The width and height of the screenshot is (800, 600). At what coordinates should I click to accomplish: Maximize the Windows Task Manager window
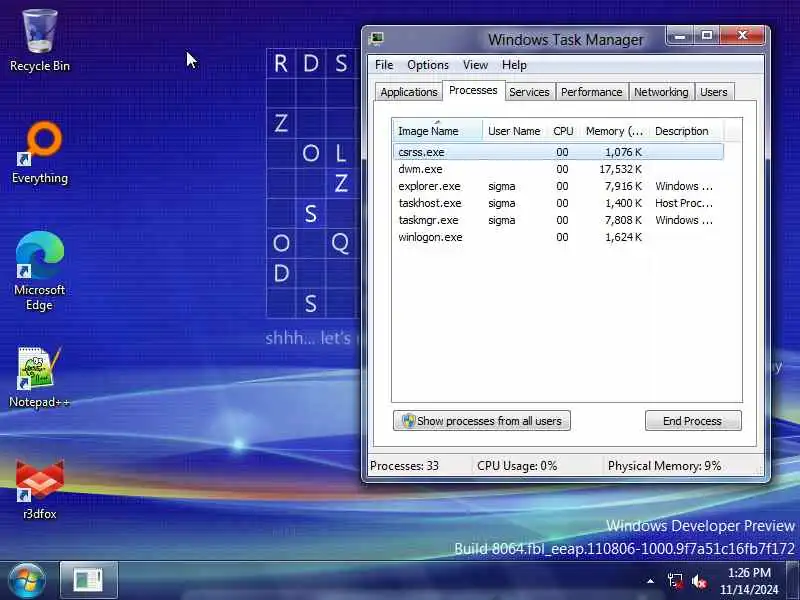[707, 36]
